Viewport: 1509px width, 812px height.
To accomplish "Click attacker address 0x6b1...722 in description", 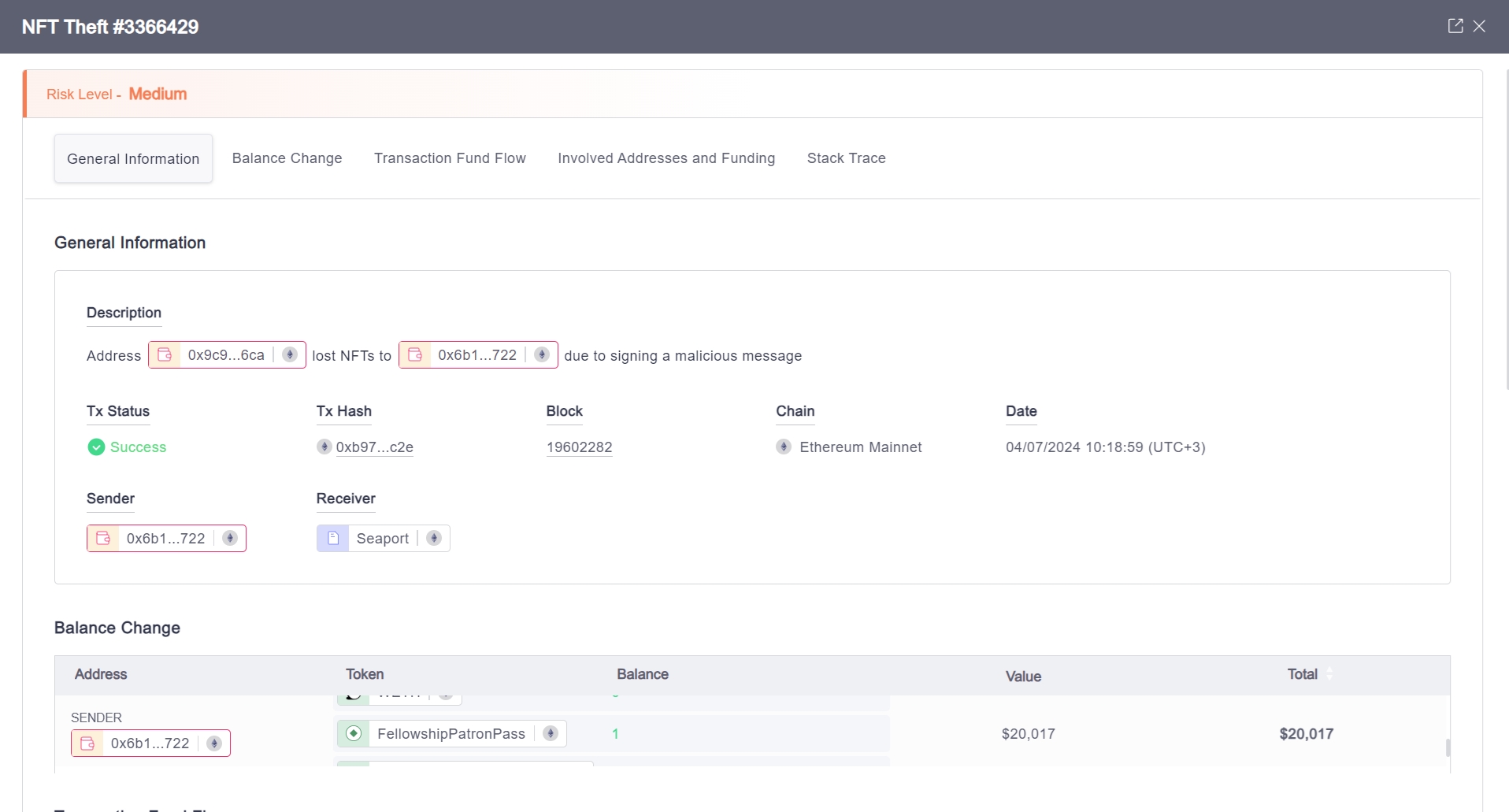I will 477,354.
